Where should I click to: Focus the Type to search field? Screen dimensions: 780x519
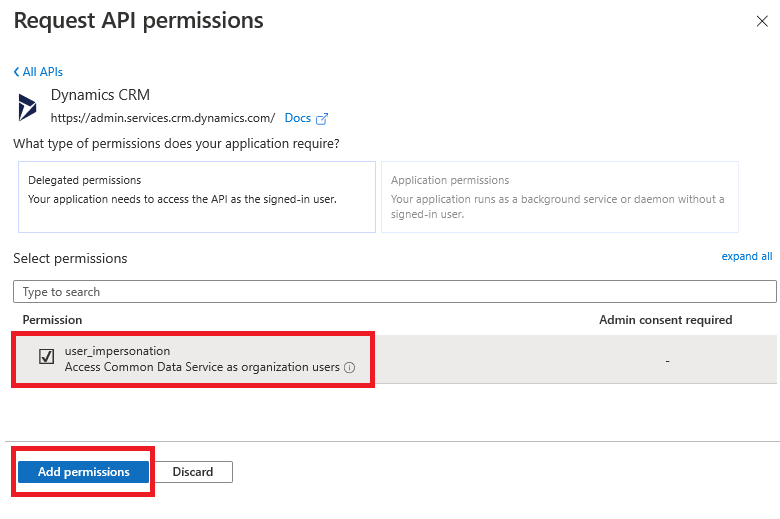(x=394, y=292)
